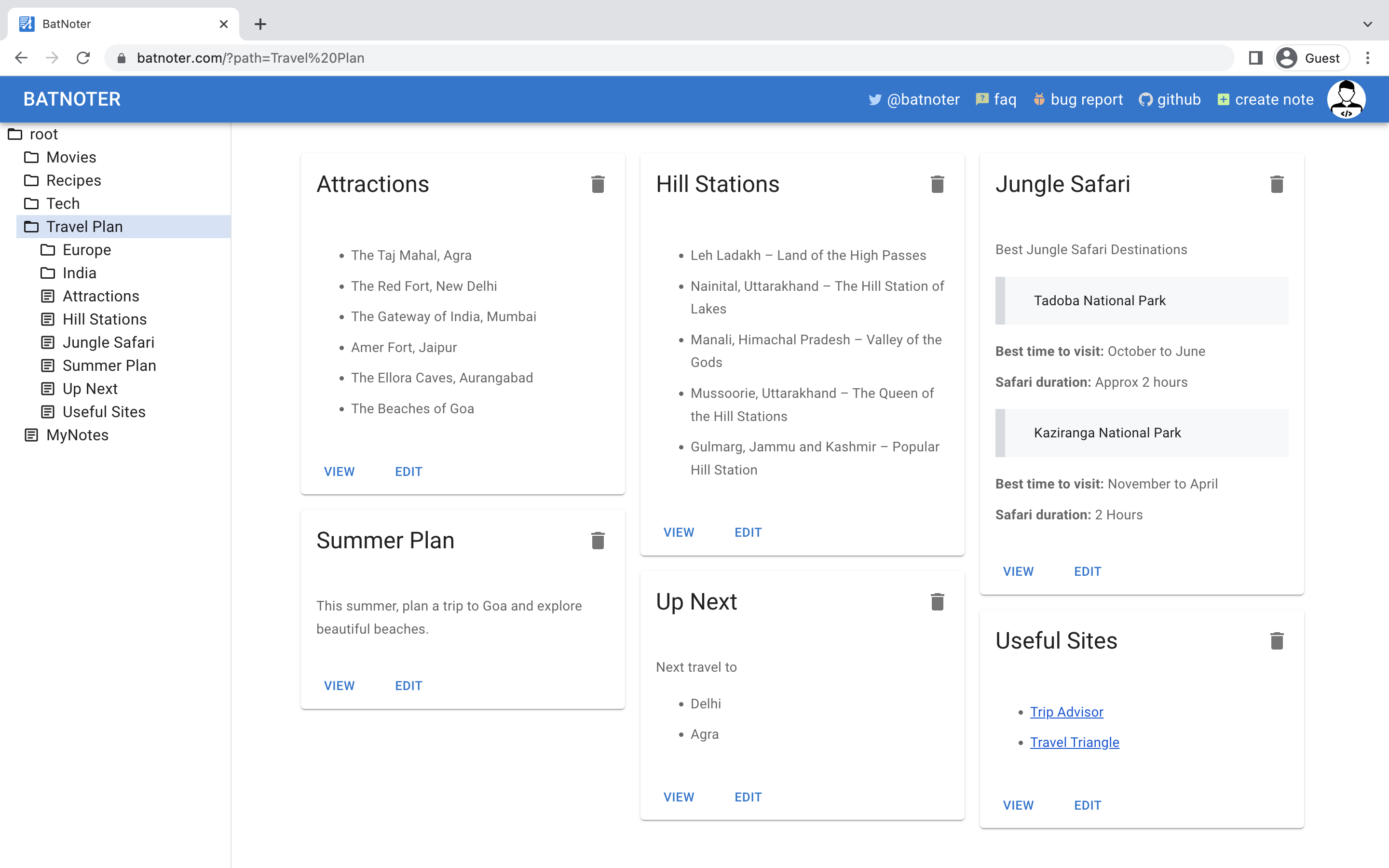Click the delete icon on Hill Stations card
This screenshot has width=1389, height=868.
pos(937,184)
